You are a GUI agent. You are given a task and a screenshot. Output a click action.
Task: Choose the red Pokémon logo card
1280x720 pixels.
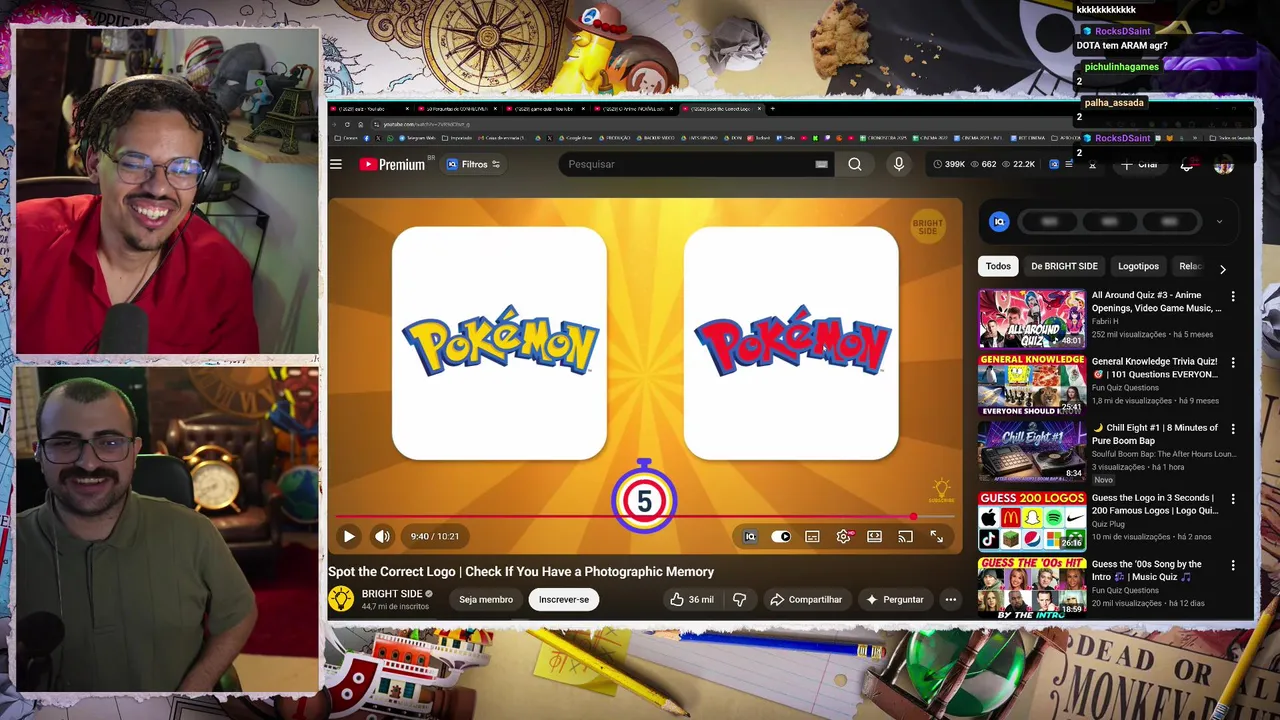click(x=791, y=343)
